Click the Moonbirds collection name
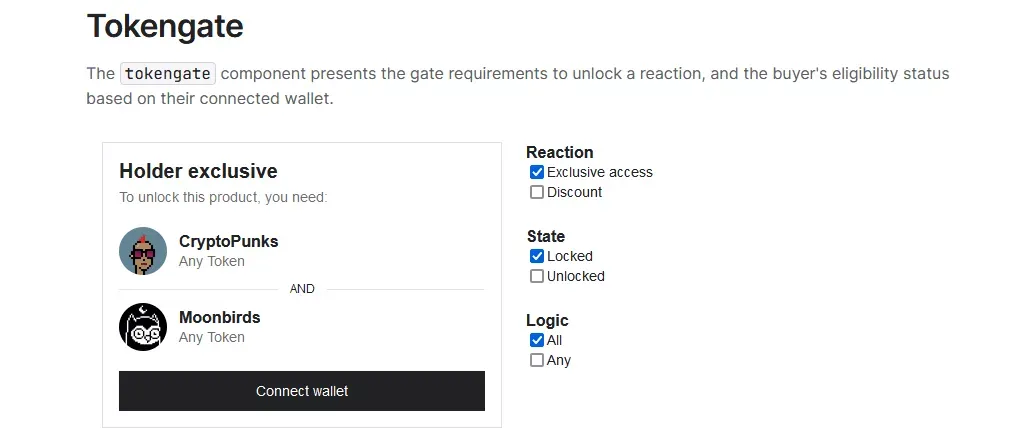Screen dimensions: 1012x442 point(219,317)
